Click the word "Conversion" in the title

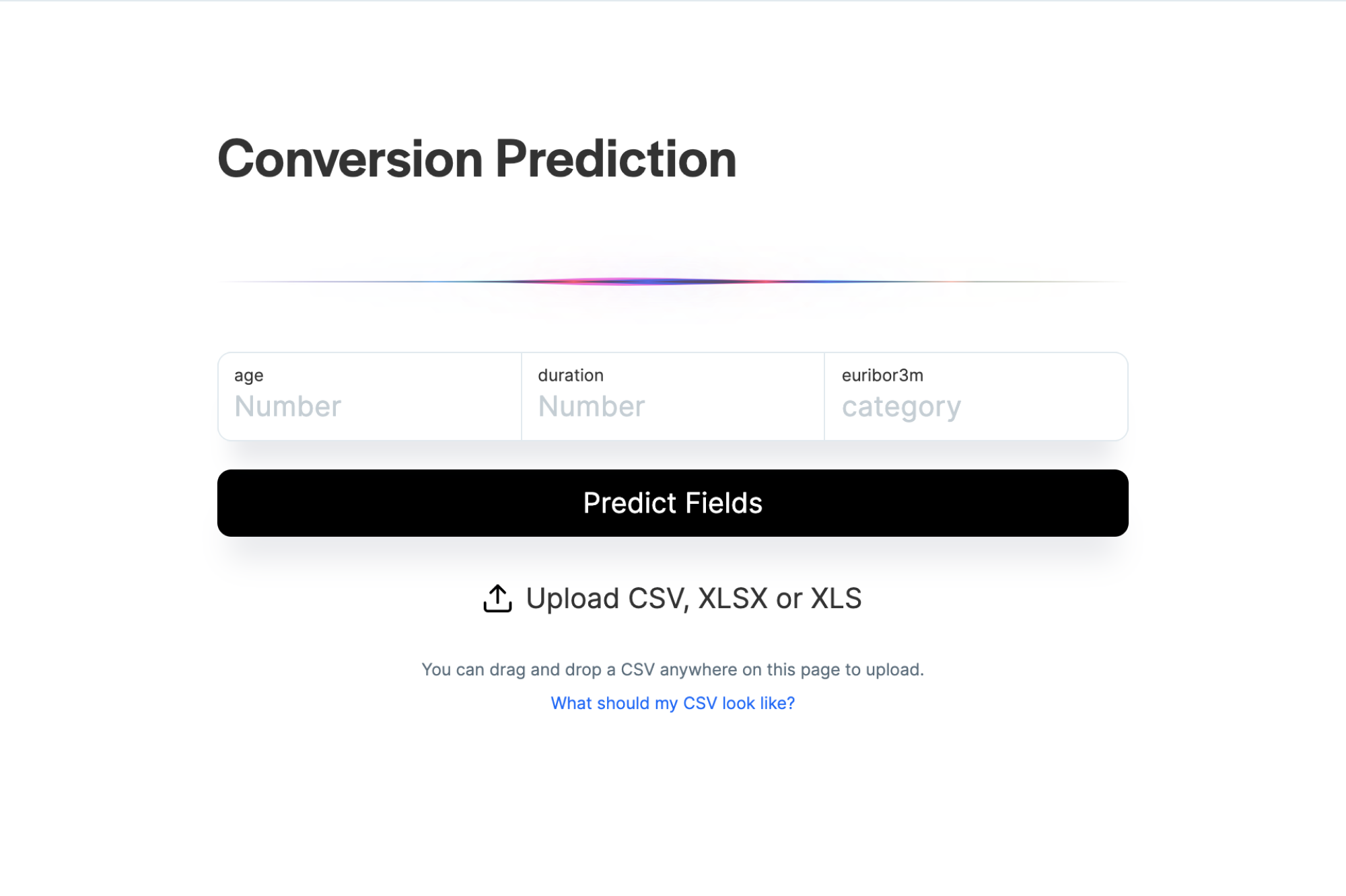click(350, 159)
